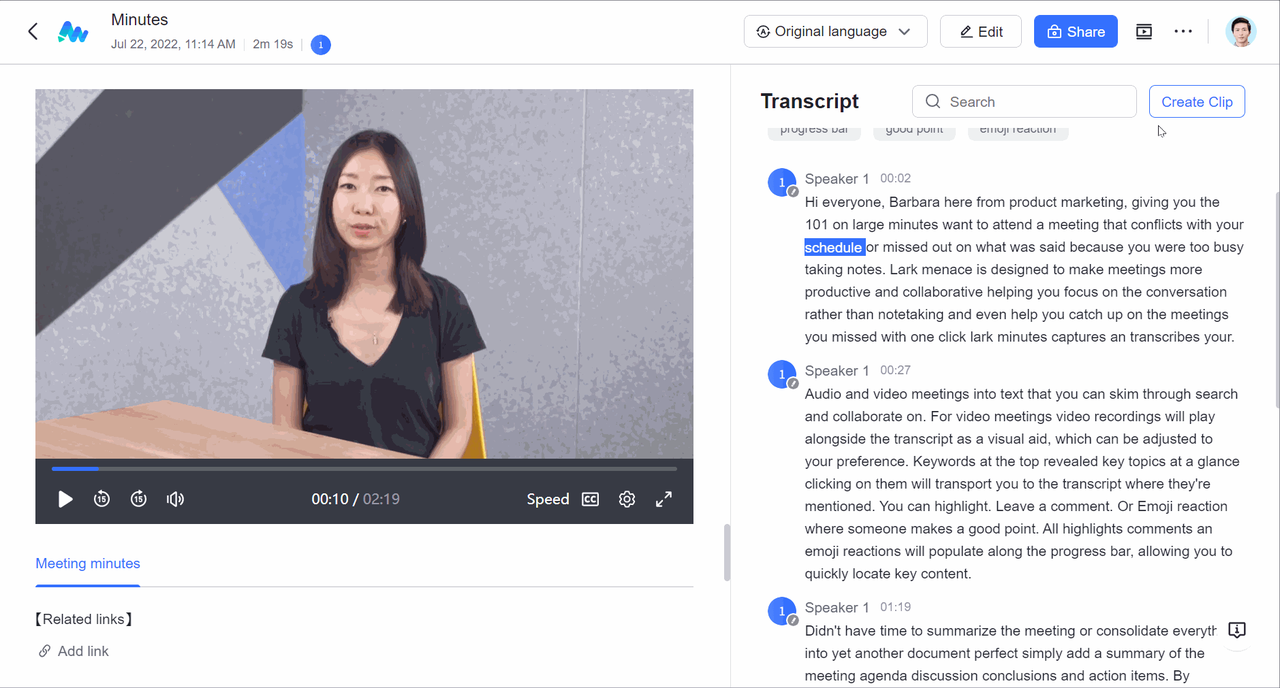Image resolution: width=1280 pixels, height=688 pixels.
Task: Click Add link under Related links
Action: (73, 651)
